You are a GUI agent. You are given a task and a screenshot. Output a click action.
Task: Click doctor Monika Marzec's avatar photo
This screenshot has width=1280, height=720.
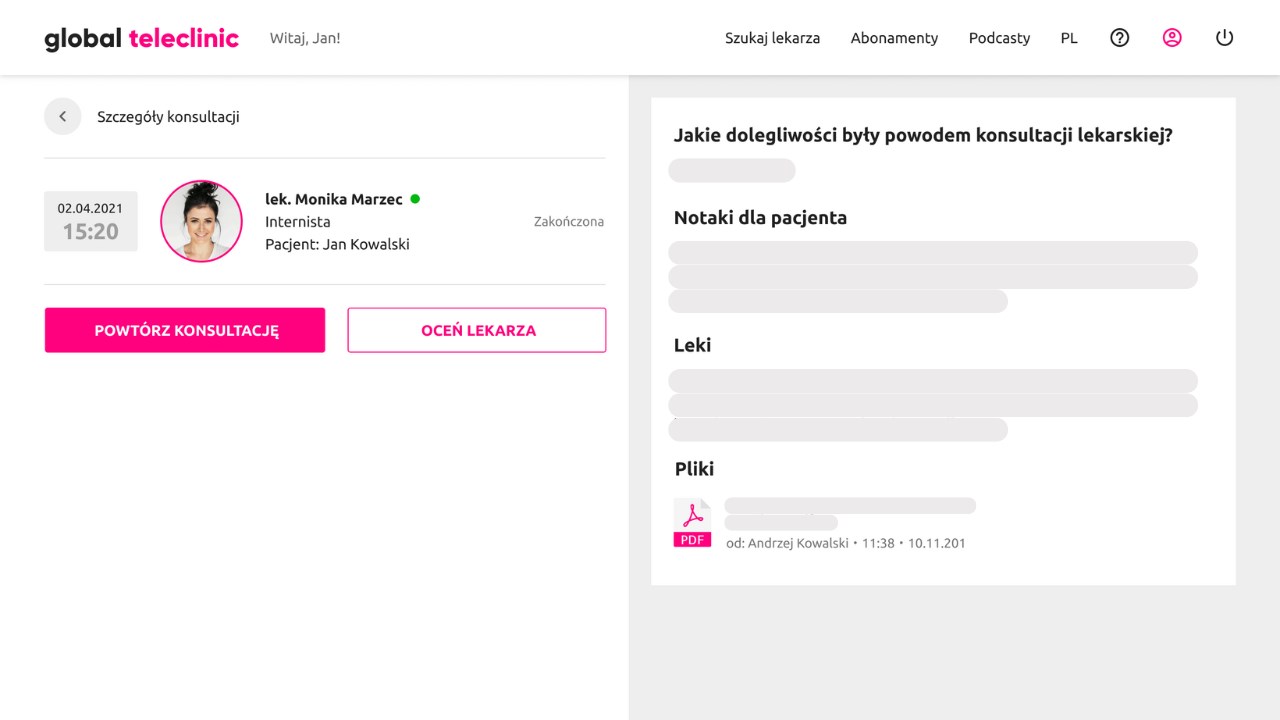pos(201,221)
